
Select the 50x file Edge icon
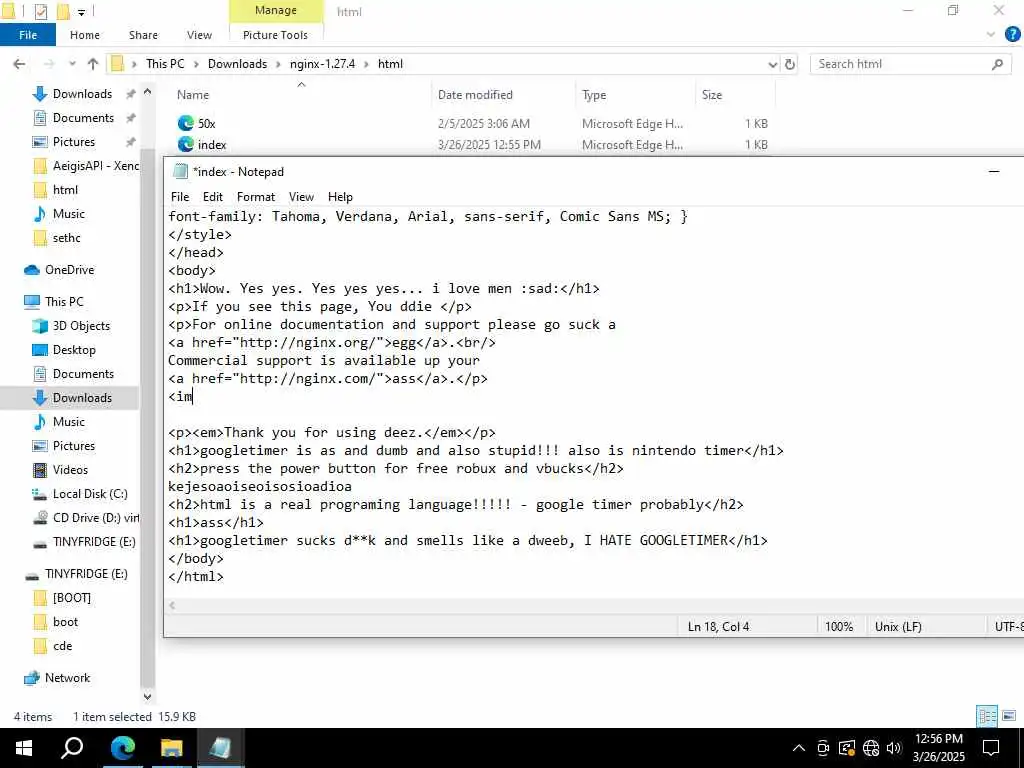(186, 123)
